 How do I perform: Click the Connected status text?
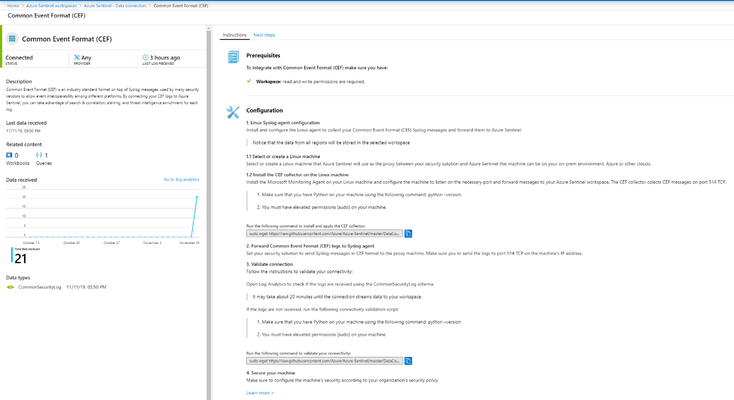(x=19, y=58)
